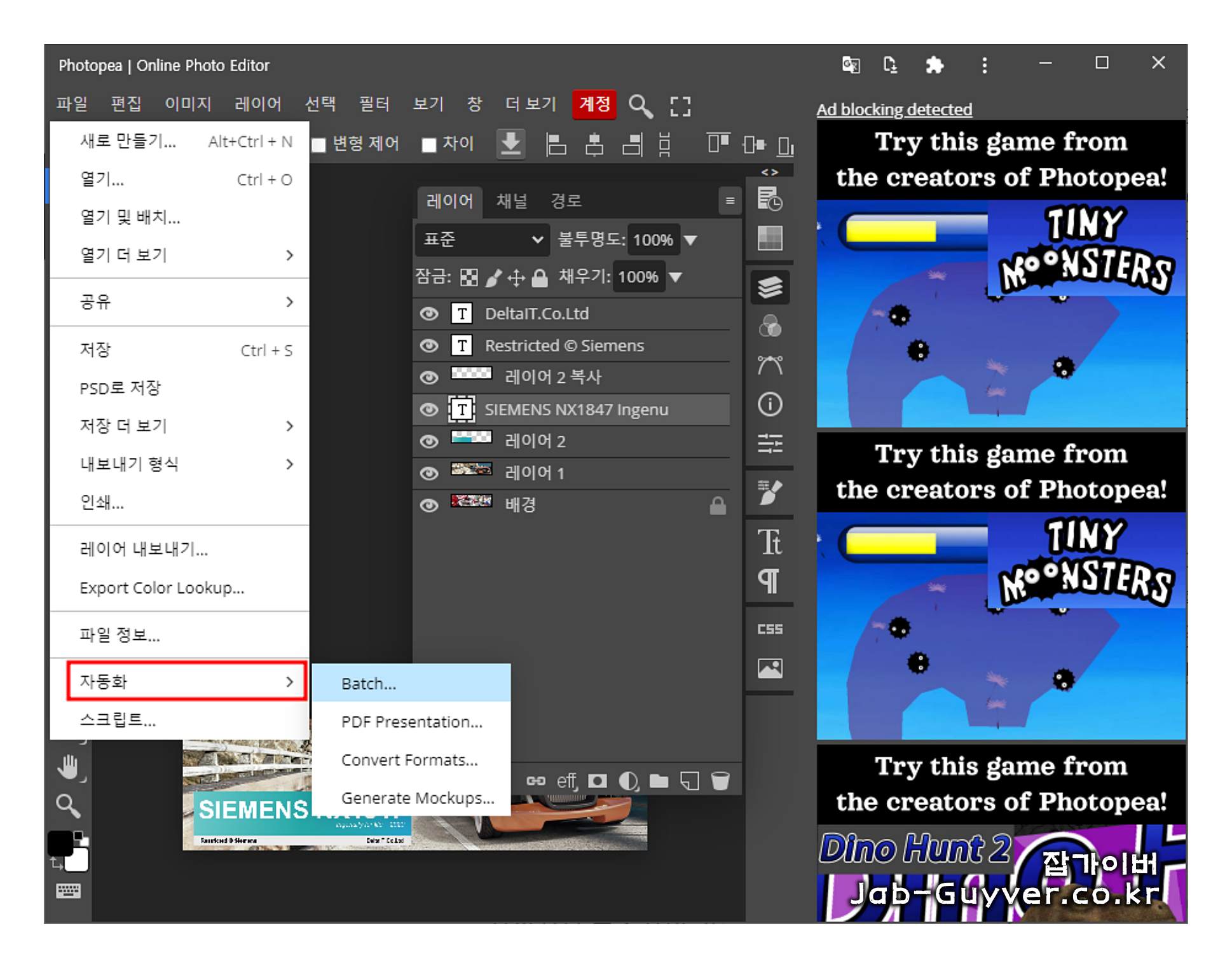
Task: Choose Batch... from the submenu
Action: coord(369,684)
